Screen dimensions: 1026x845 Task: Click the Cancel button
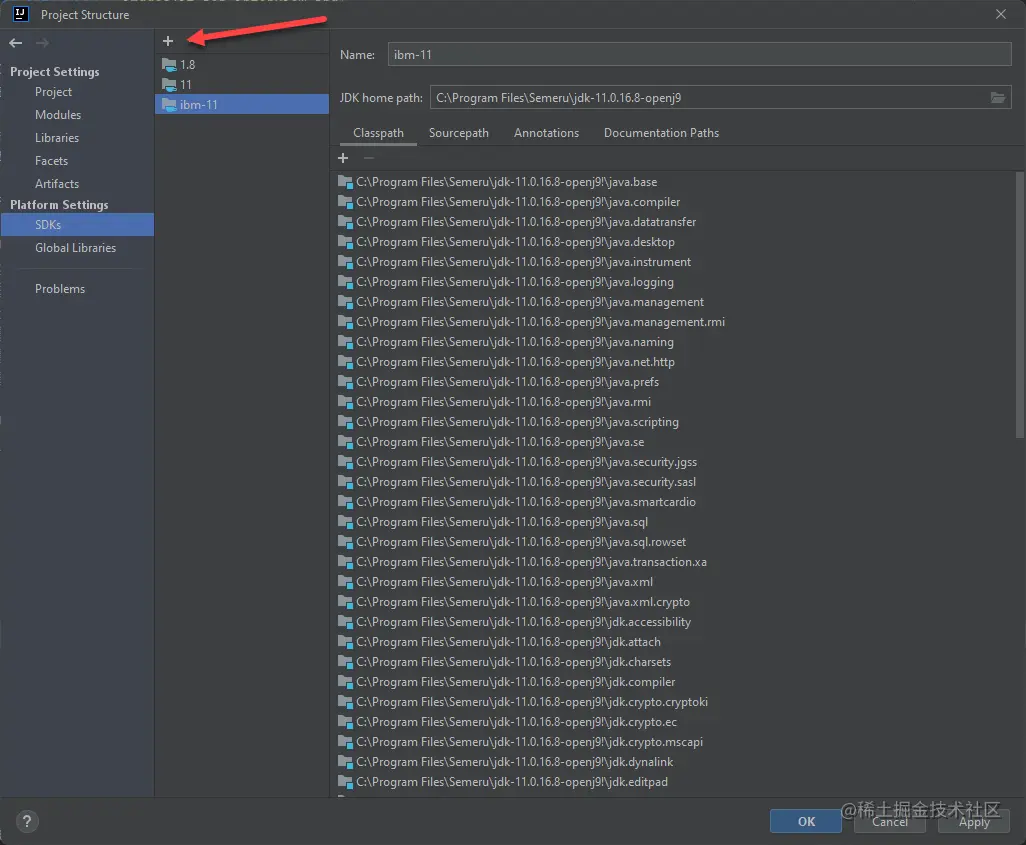click(889, 821)
